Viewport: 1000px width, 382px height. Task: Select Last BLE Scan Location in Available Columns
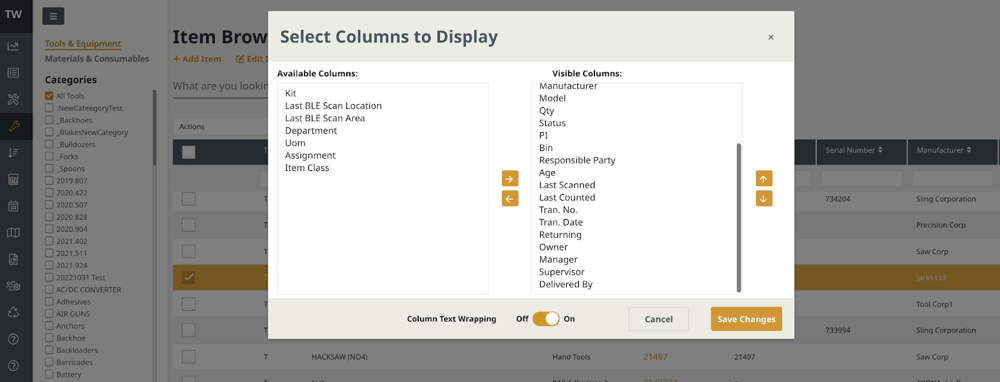click(x=334, y=106)
